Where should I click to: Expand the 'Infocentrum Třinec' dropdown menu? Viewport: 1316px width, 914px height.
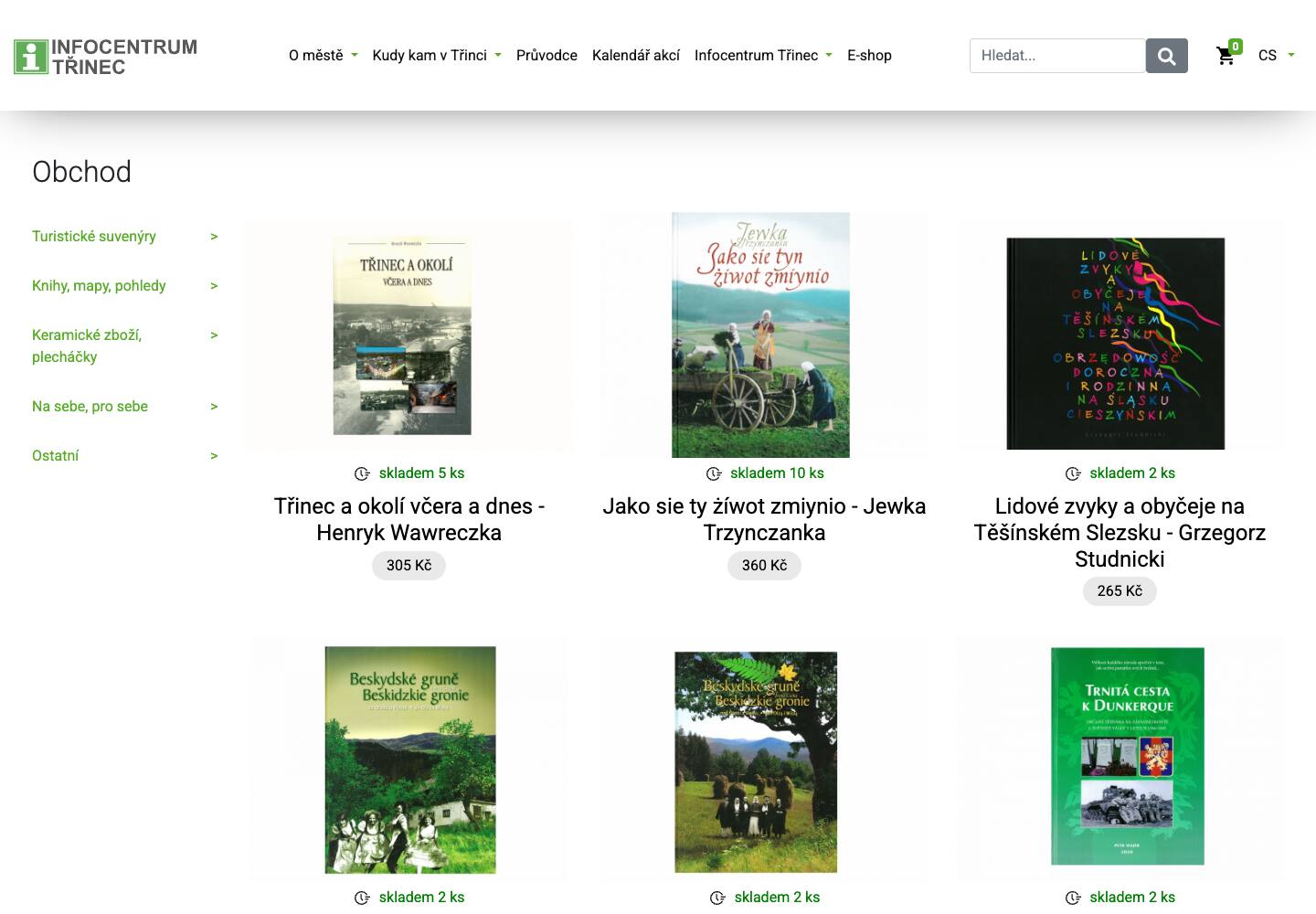click(763, 55)
